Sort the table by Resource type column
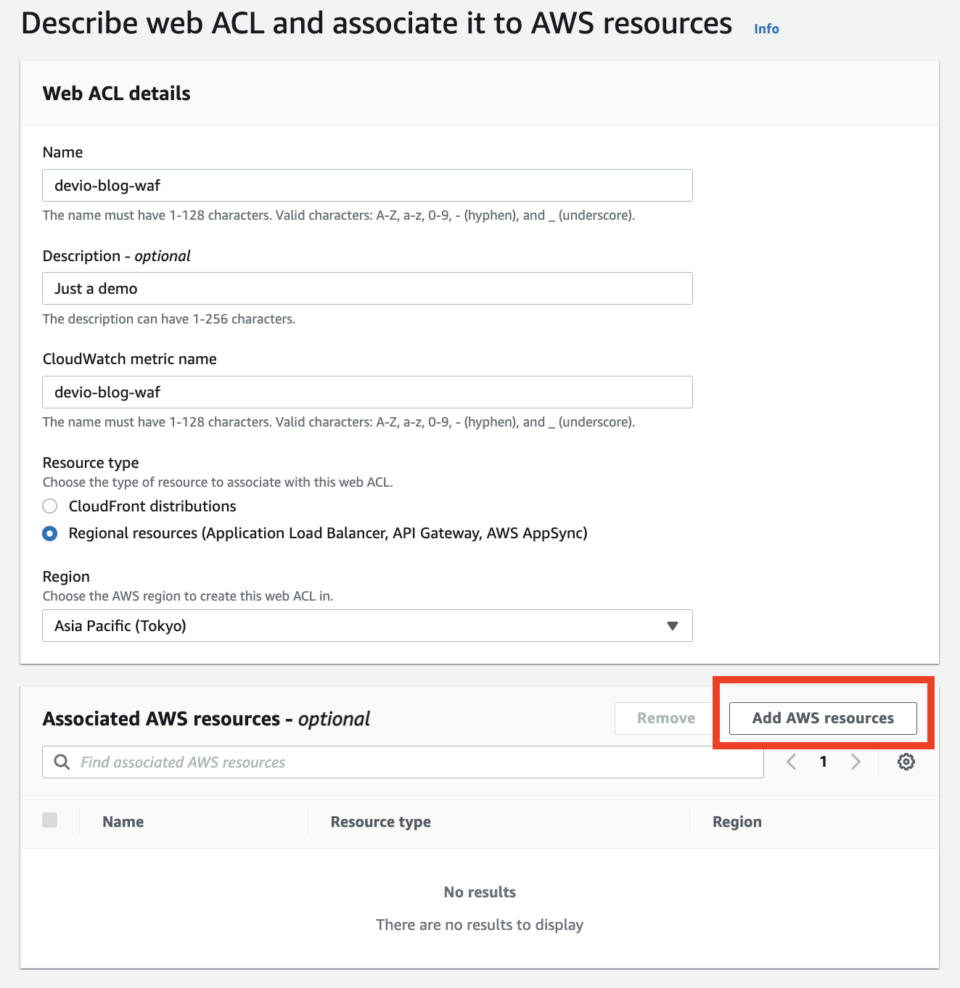960x988 pixels. (380, 821)
